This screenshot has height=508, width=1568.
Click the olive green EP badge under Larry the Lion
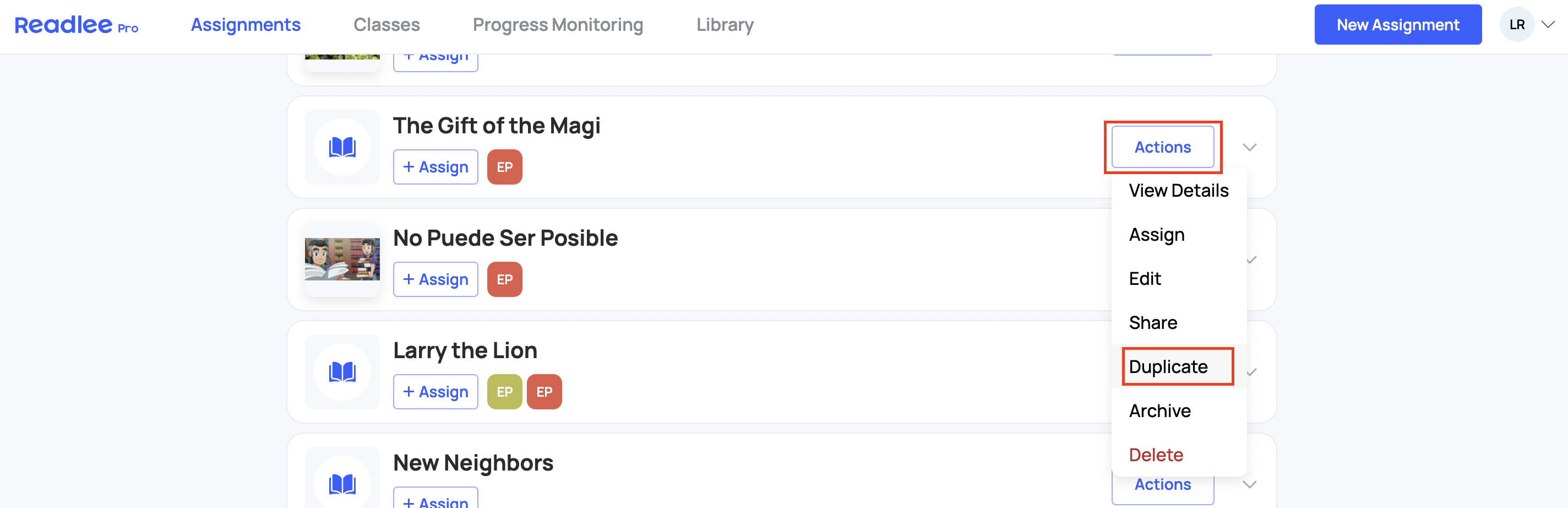click(x=505, y=392)
